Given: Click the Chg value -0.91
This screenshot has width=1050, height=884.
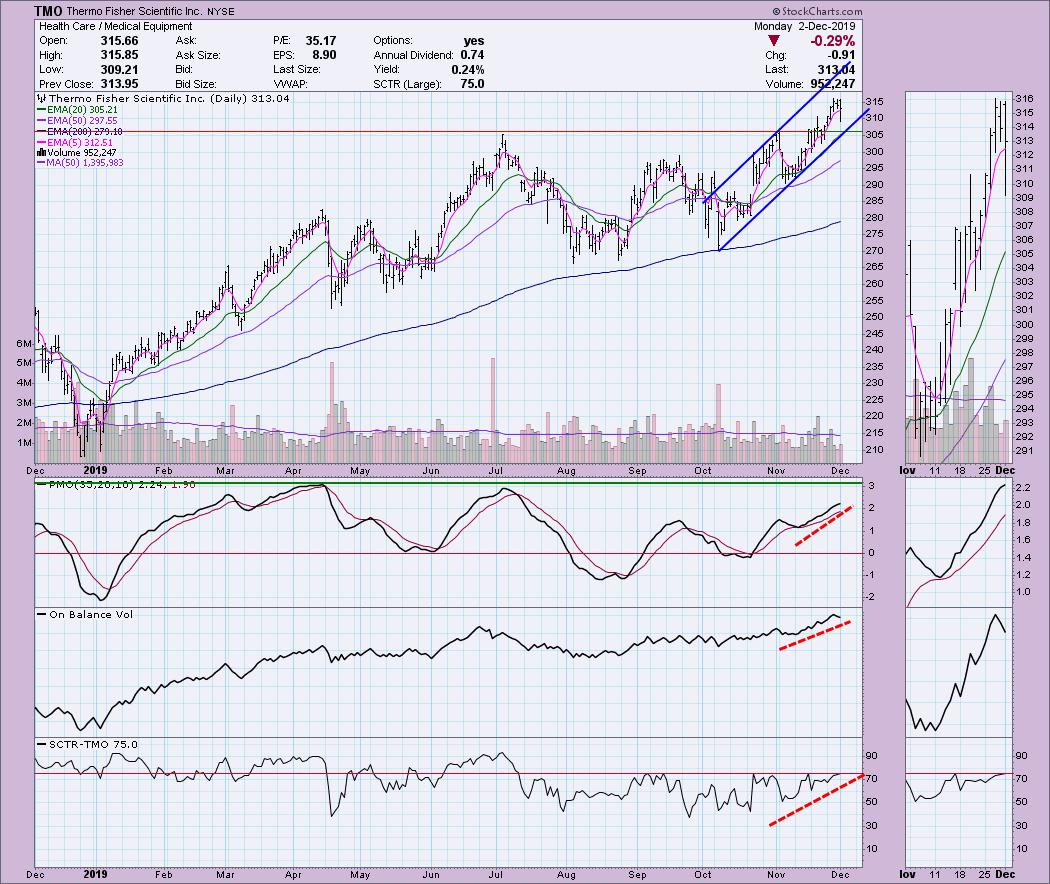Looking at the screenshot, I should (x=841, y=55).
